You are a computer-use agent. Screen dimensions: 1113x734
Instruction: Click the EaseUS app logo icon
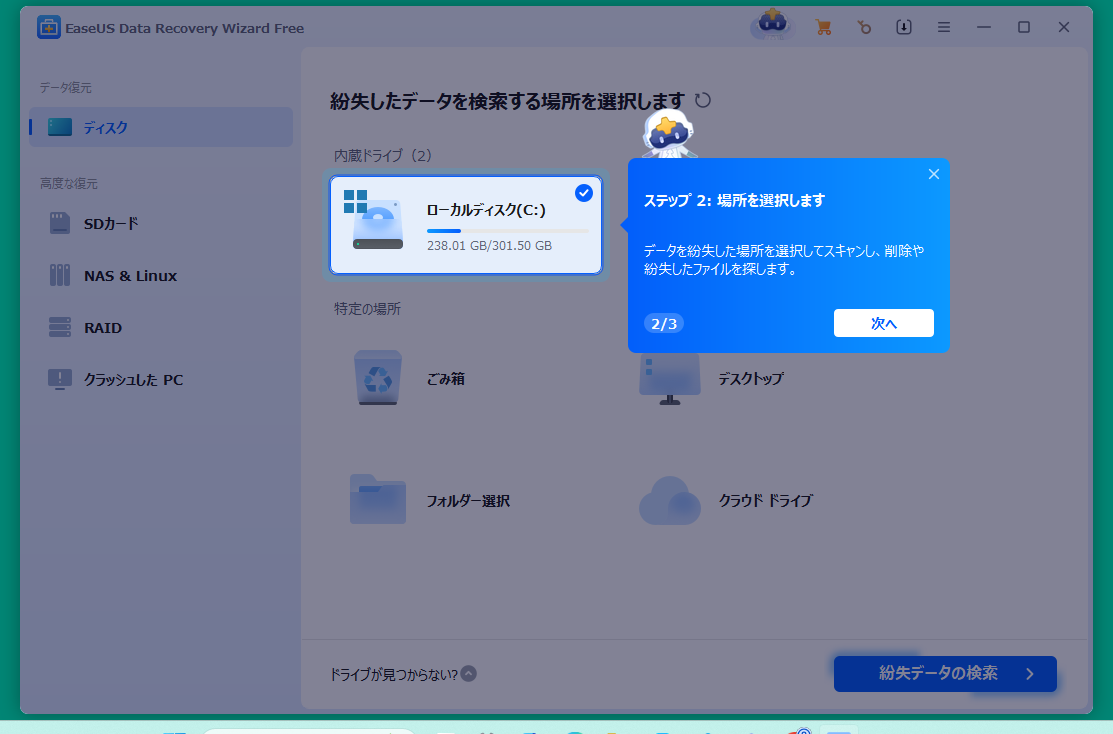pos(48,28)
